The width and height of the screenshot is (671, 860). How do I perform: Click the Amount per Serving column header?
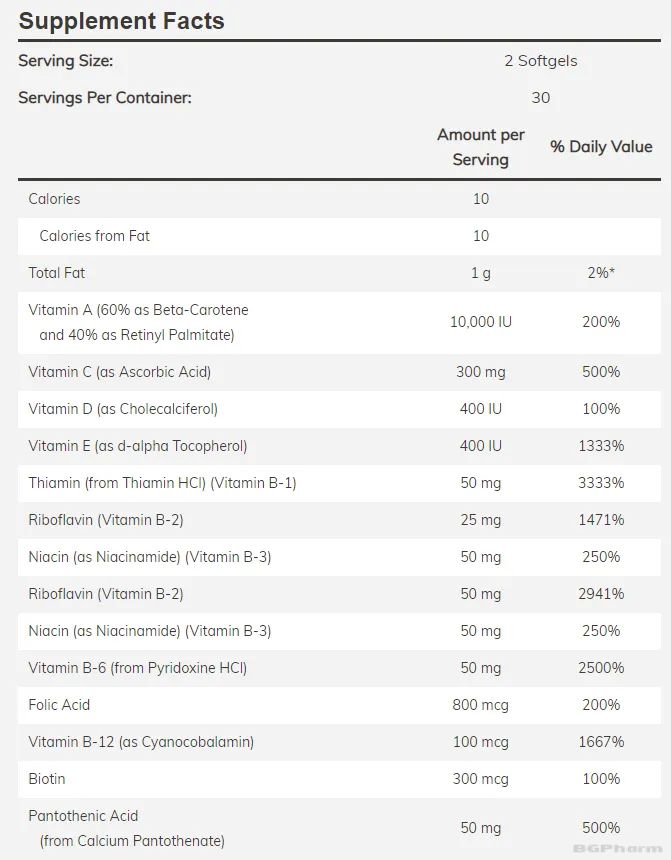tap(480, 147)
